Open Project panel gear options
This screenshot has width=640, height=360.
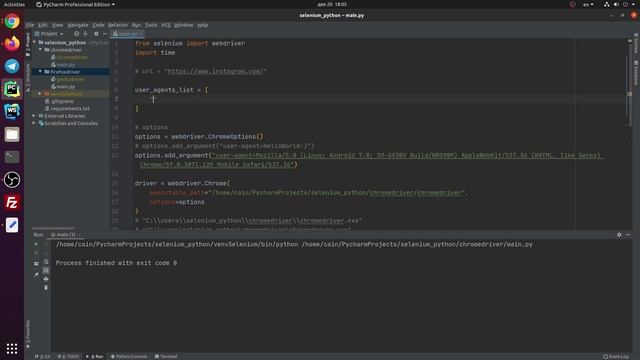coord(96,34)
